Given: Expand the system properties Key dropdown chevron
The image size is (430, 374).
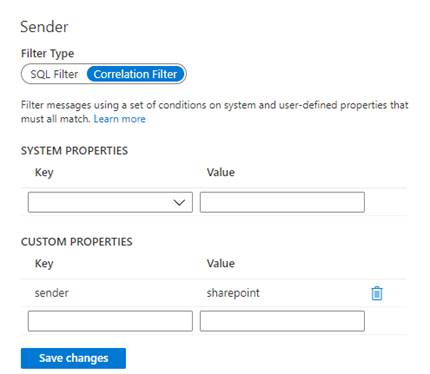Looking at the screenshot, I should pyautogui.click(x=179, y=202).
